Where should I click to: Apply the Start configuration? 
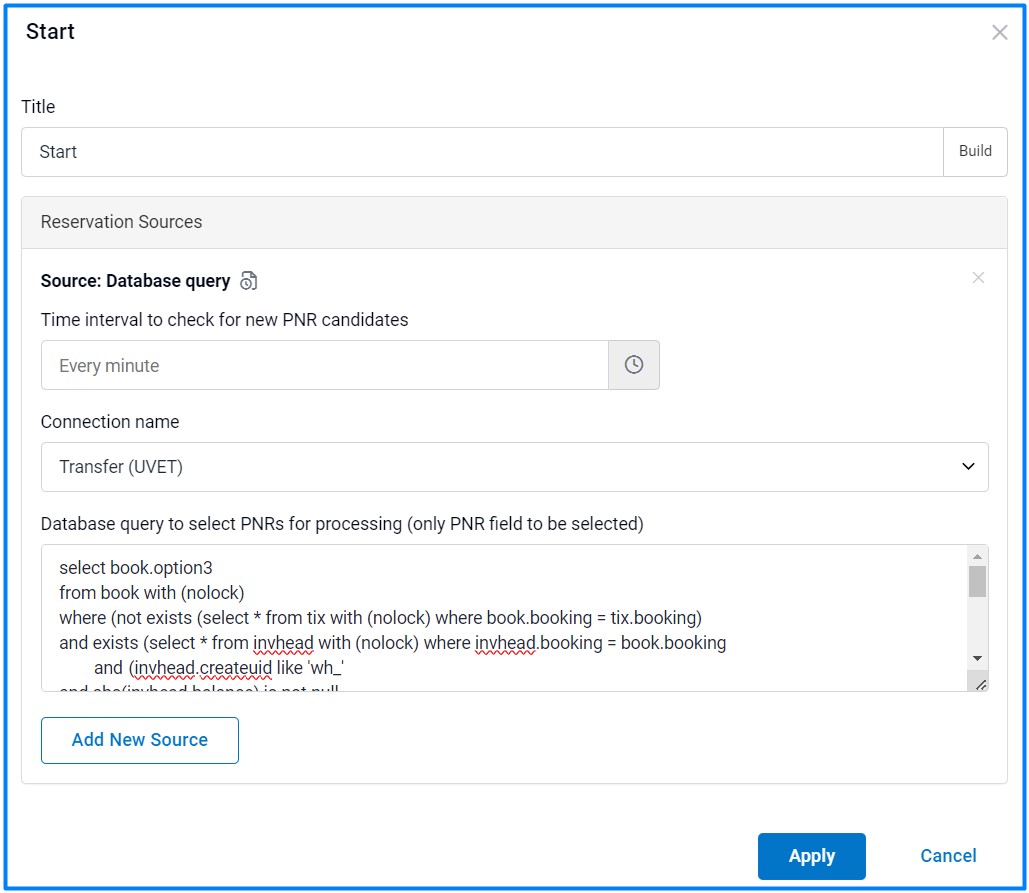tap(811, 856)
